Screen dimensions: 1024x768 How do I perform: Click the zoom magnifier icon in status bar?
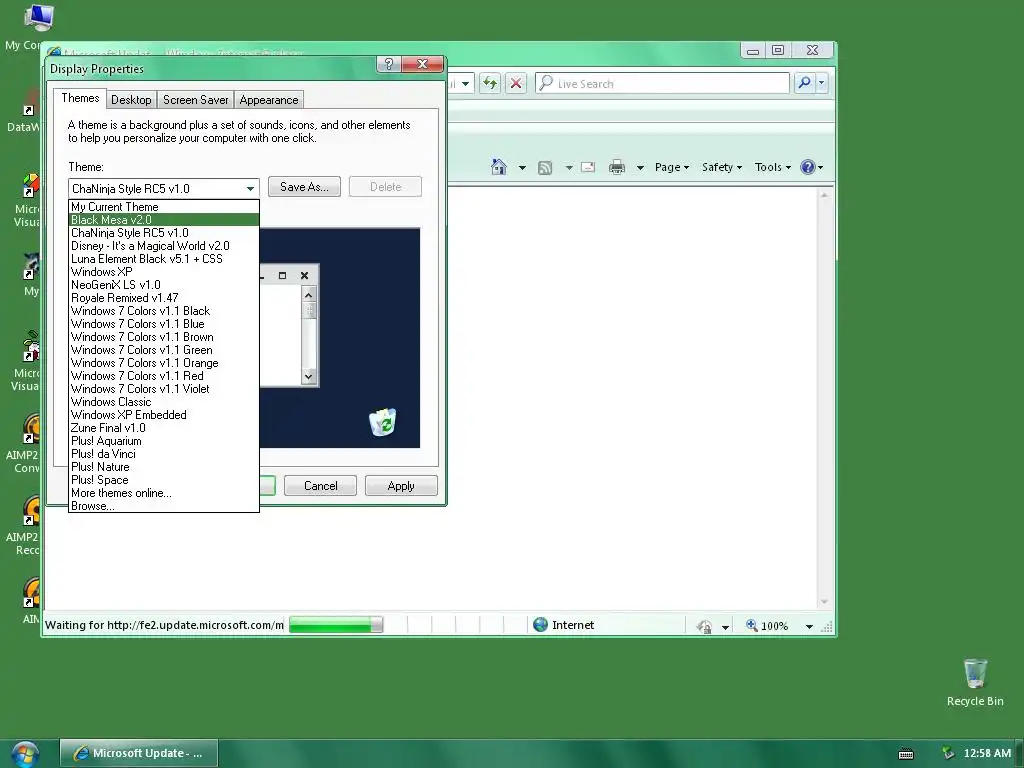pyautogui.click(x=752, y=626)
